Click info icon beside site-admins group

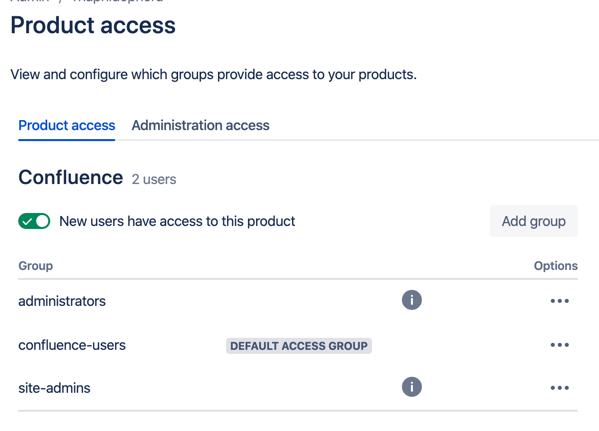411,387
